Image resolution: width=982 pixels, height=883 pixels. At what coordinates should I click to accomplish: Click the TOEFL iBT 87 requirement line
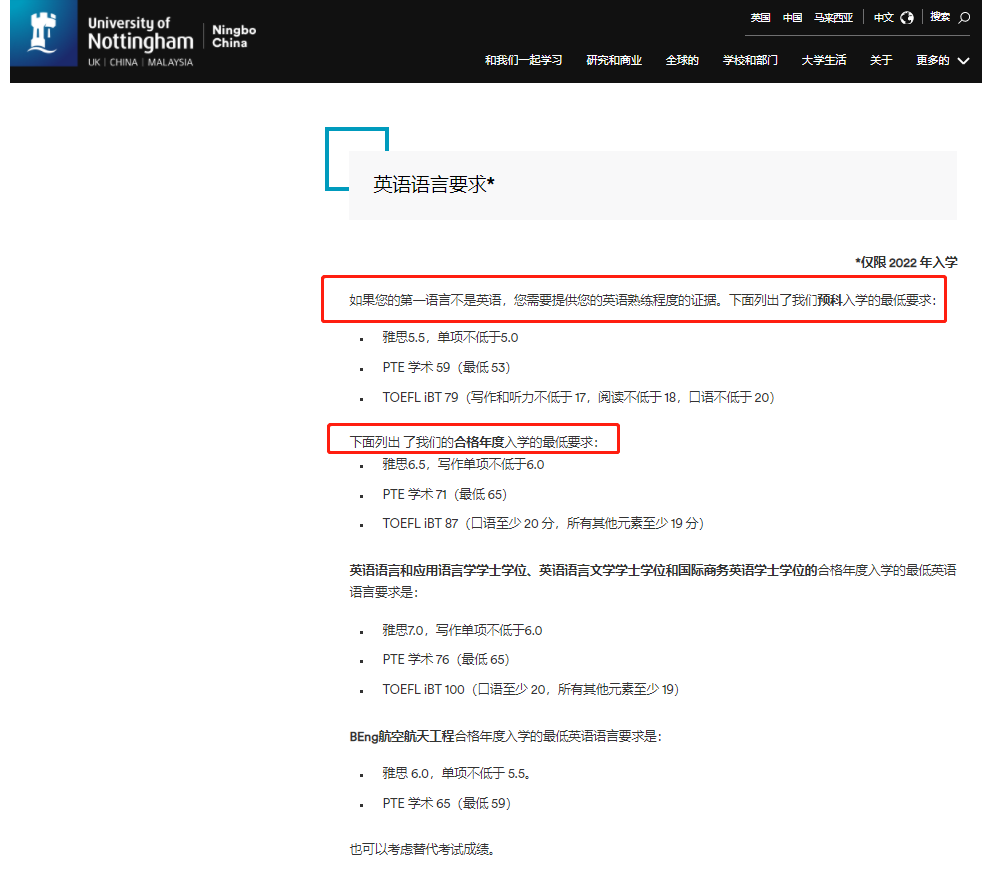click(x=544, y=523)
